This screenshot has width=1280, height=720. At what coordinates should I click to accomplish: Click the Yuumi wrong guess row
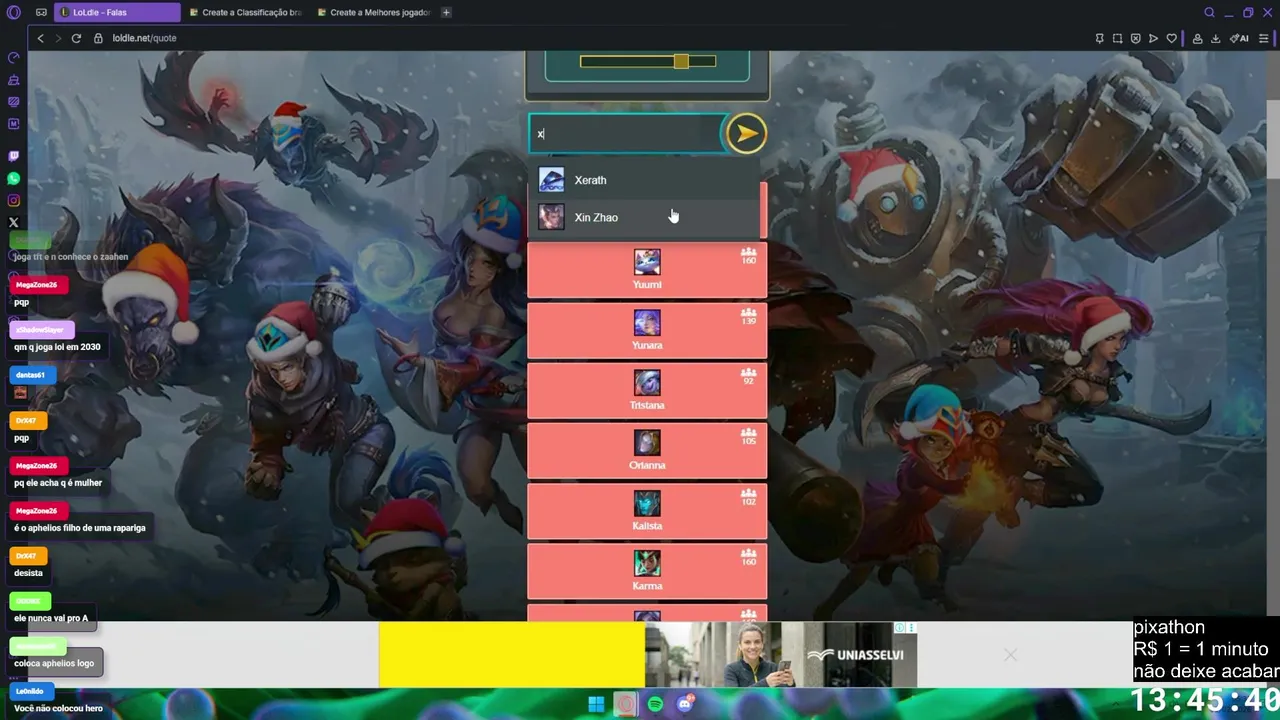point(647,270)
